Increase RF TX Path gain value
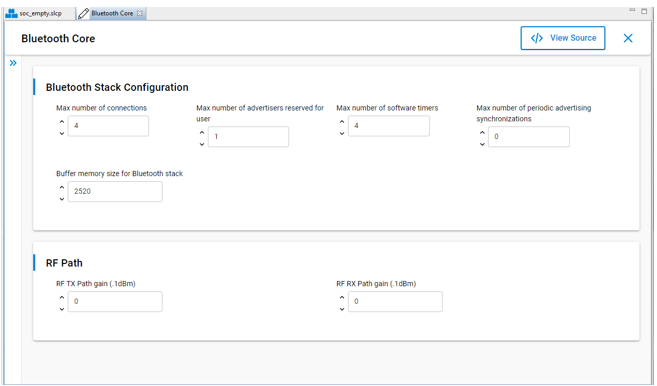 (x=62, y=297)
